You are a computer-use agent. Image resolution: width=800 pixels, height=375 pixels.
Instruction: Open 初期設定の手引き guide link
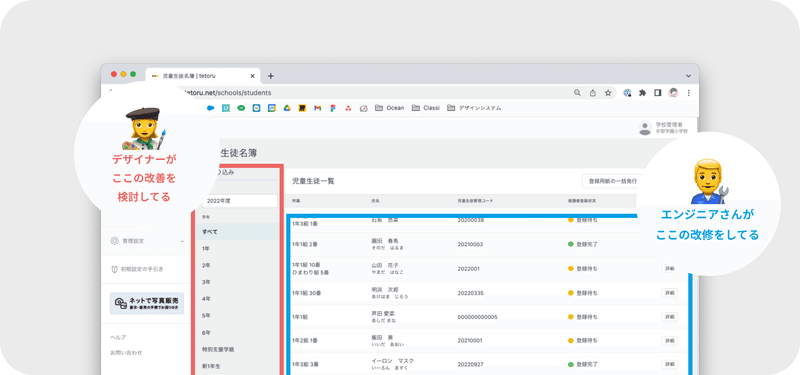point(142,269)
